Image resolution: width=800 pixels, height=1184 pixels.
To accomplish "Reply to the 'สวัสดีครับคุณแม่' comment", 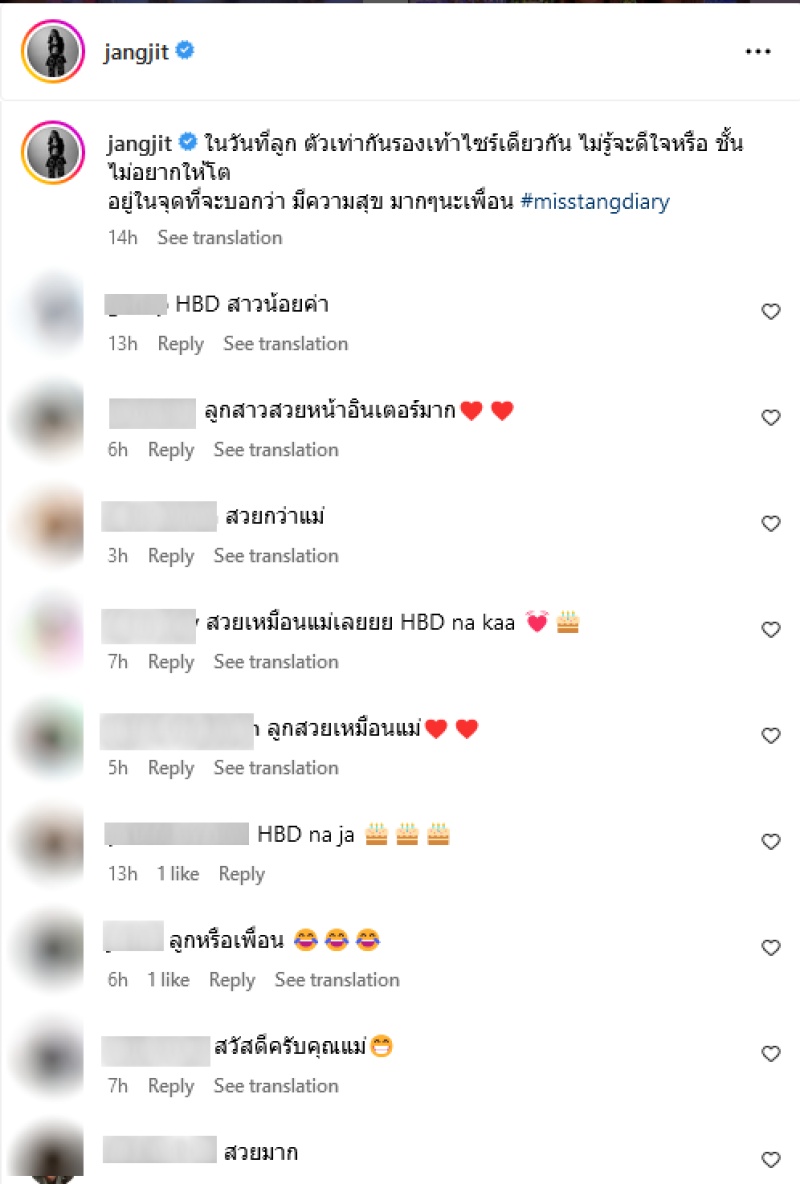I will coord(171,1086).
